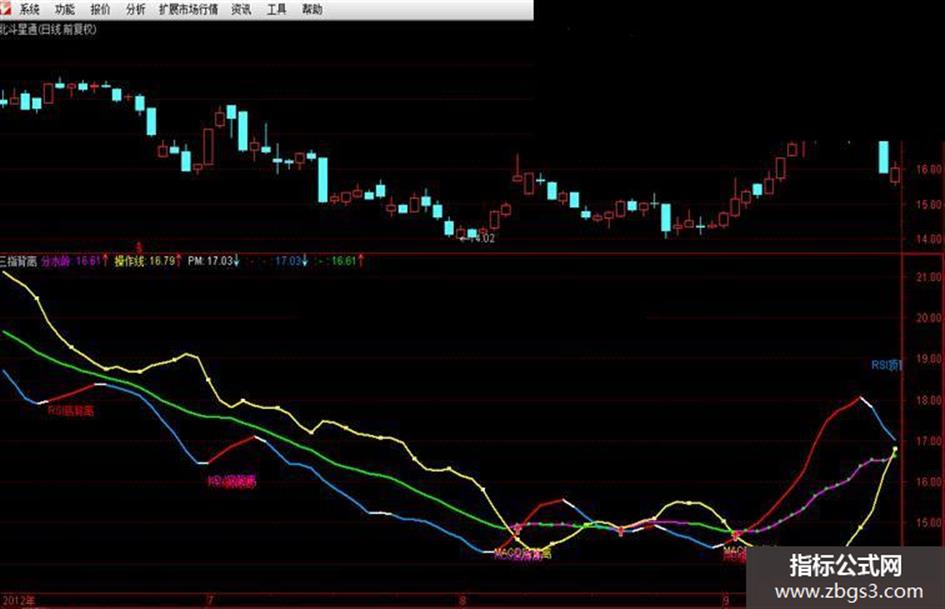Open the 工具 menu
This screenshot has width=945, height=609.
pyautogui.click(x=277, y=9)
